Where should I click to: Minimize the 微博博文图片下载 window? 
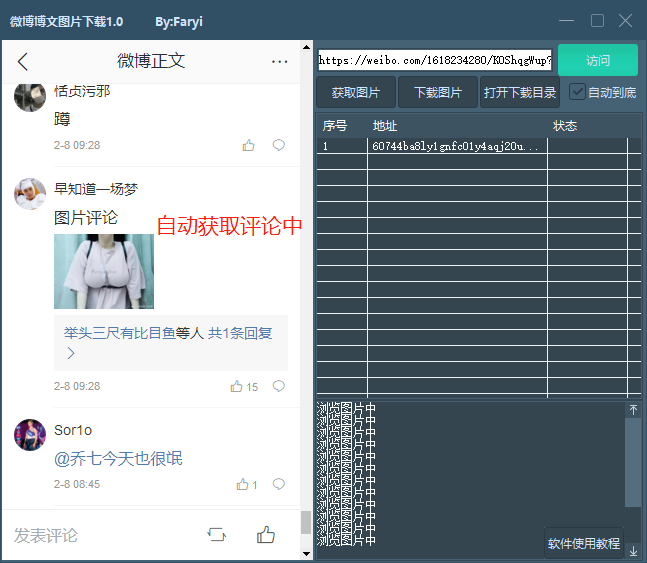pos(566,21)
